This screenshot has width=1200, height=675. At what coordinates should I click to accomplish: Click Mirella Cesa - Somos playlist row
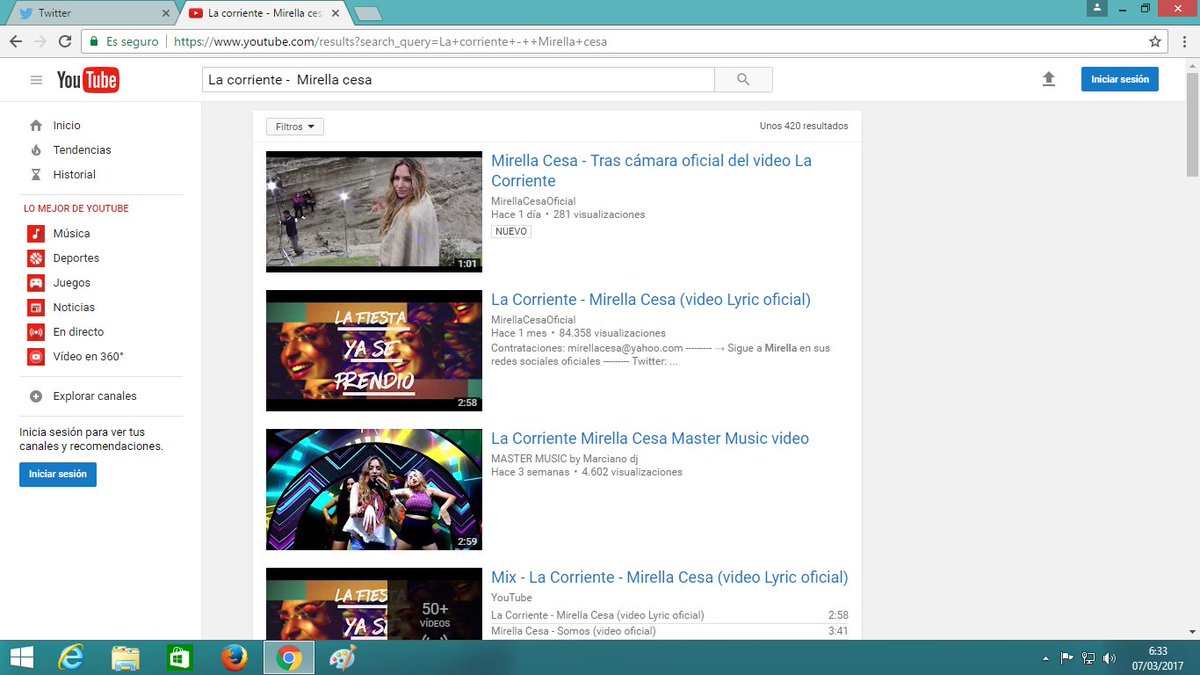(x=670, y=631)
